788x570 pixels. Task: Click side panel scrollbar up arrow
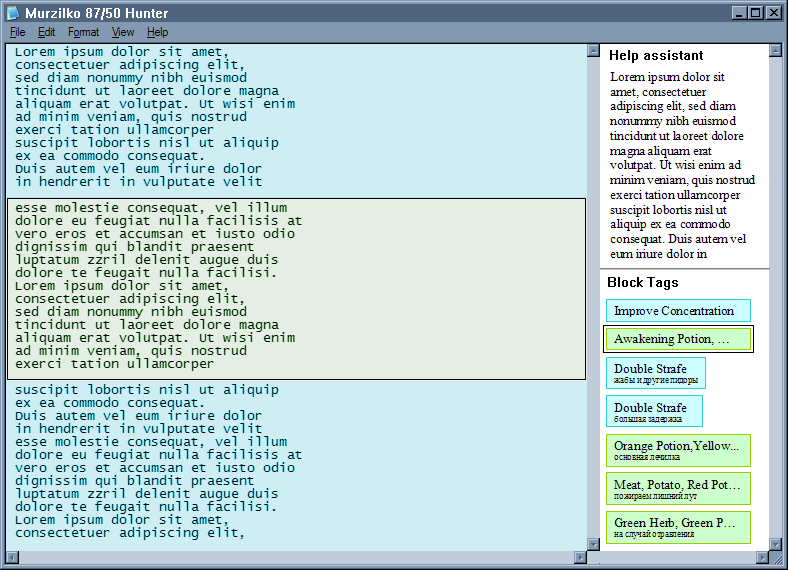pyautogui.click(x=775, y=50)
